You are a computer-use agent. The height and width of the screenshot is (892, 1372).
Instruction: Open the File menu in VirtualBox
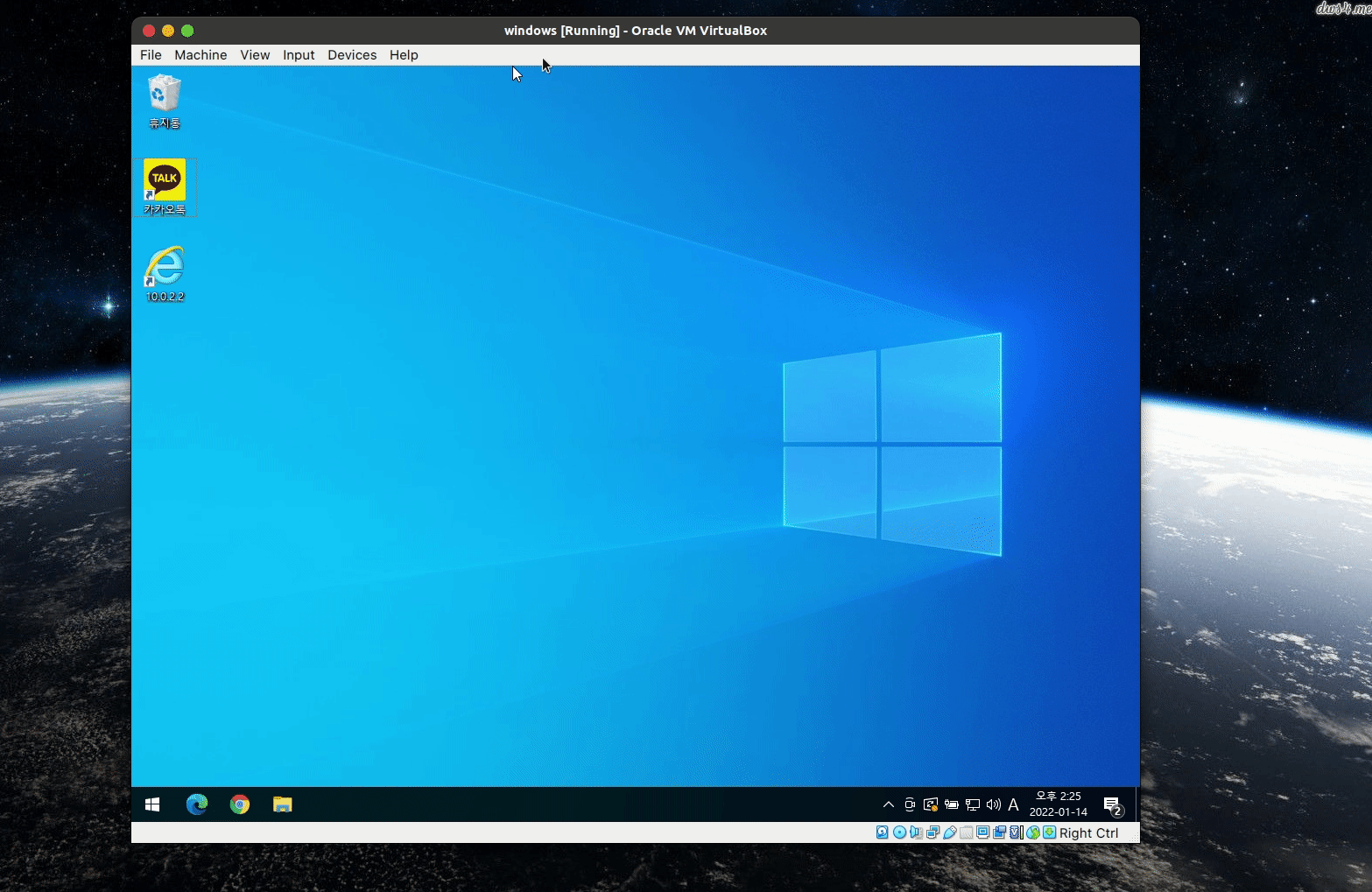point(151,54)
